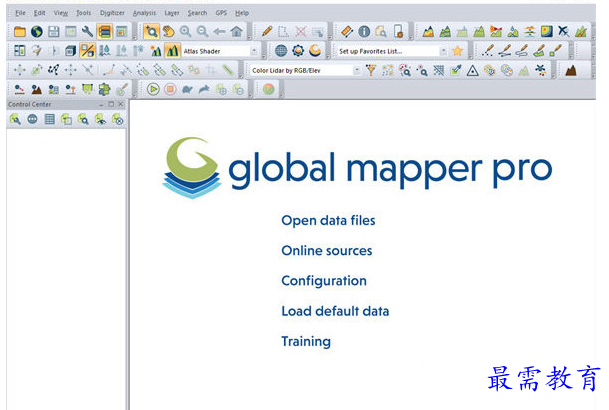Open the Layer menu

[172, 13]
